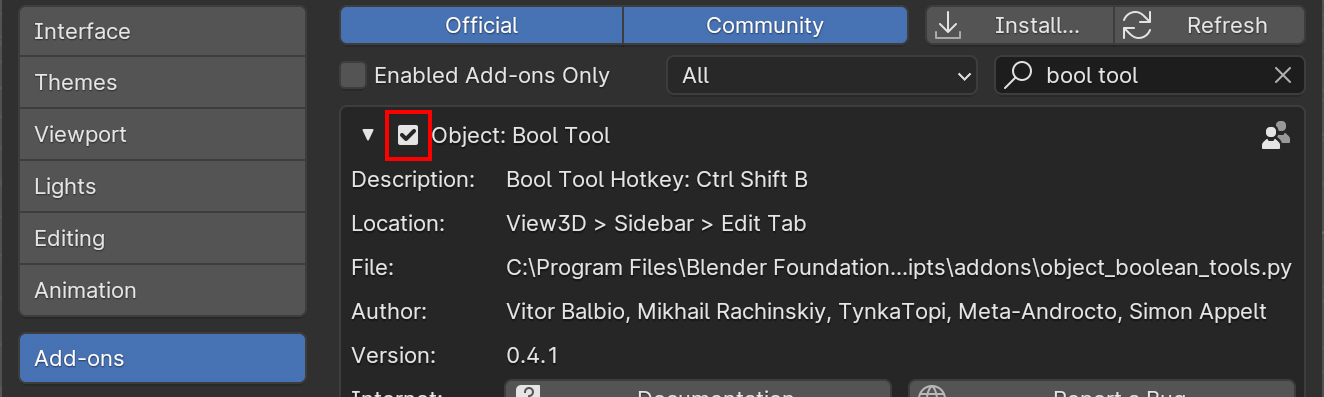Enable the Enabled Add-ons Only checkbox
1324x397 pixels.
pos(353,75)
